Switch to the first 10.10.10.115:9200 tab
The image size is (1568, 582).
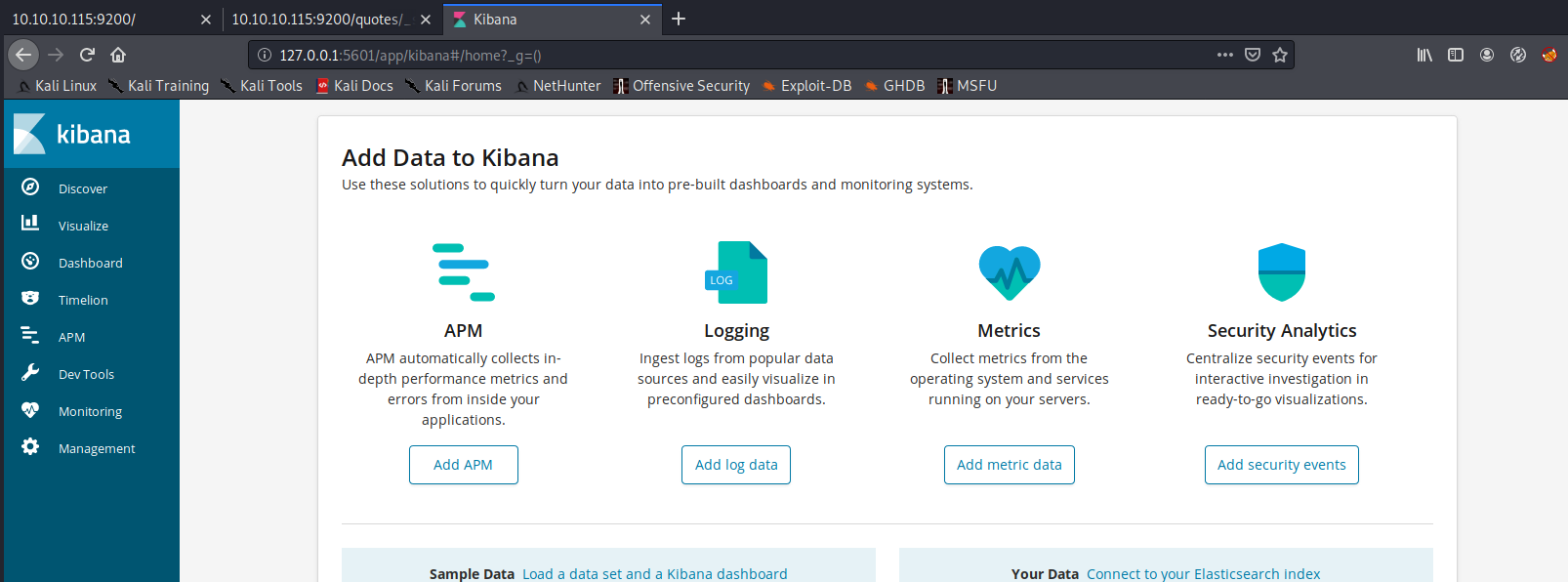(98, 20)
